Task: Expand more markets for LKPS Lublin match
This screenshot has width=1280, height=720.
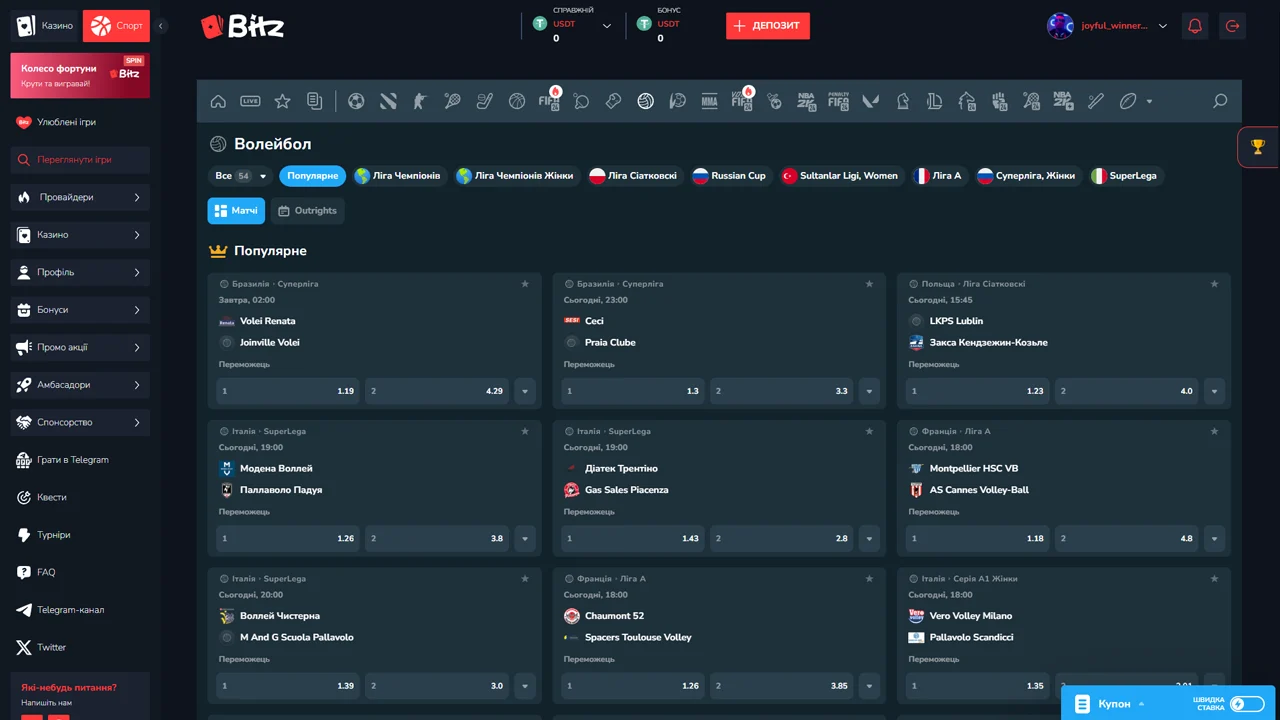Action: coord(1215,391)
